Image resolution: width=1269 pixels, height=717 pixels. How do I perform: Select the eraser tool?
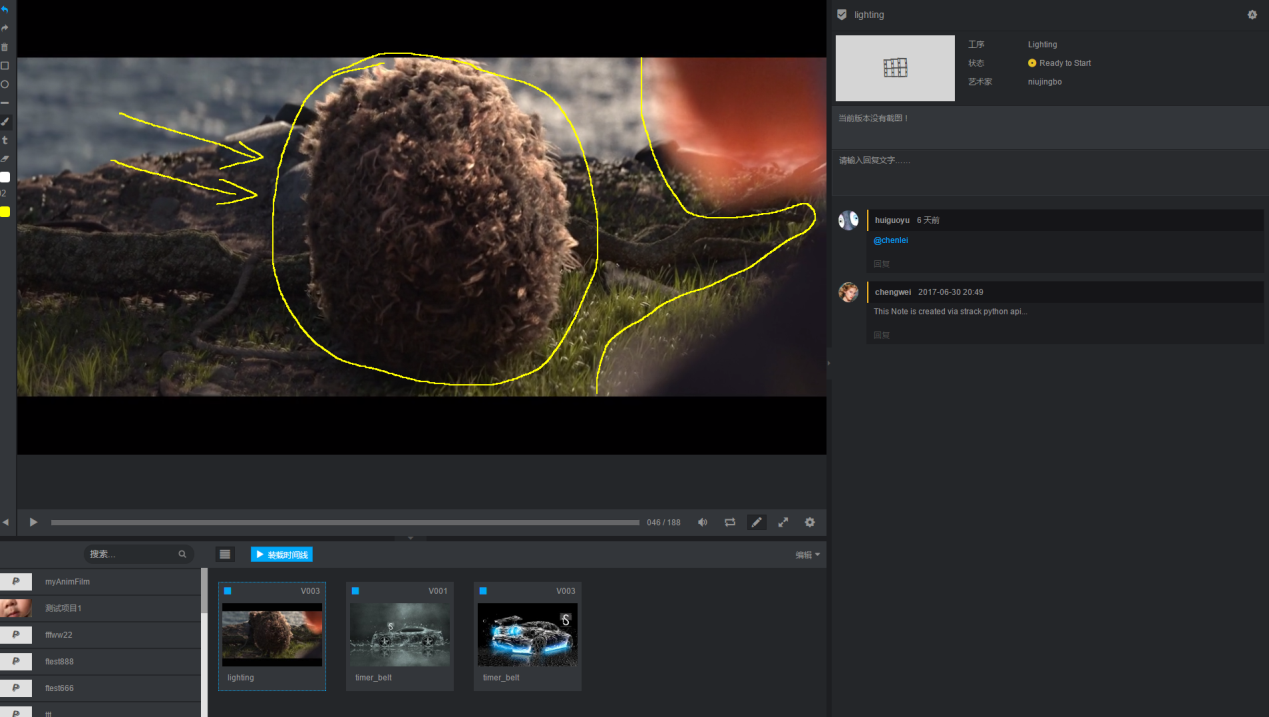[x=4, y=158]
